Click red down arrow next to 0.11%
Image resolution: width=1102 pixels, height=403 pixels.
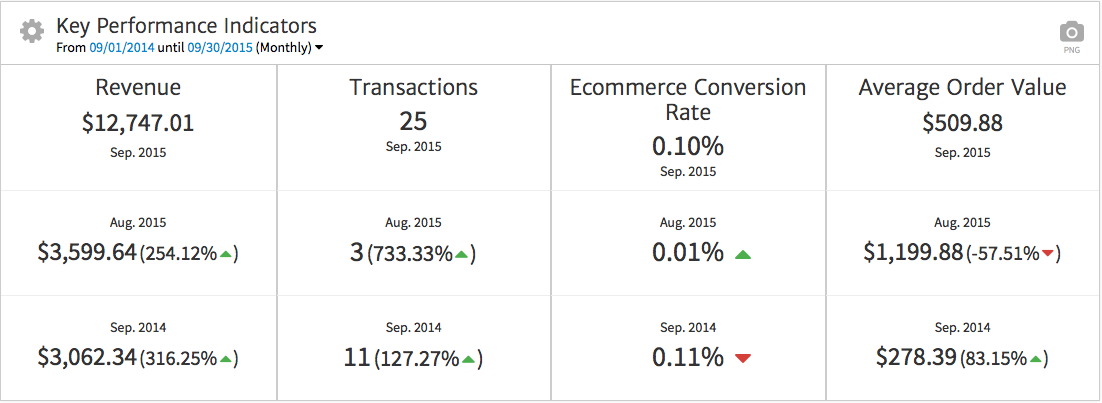coord(742,358)
